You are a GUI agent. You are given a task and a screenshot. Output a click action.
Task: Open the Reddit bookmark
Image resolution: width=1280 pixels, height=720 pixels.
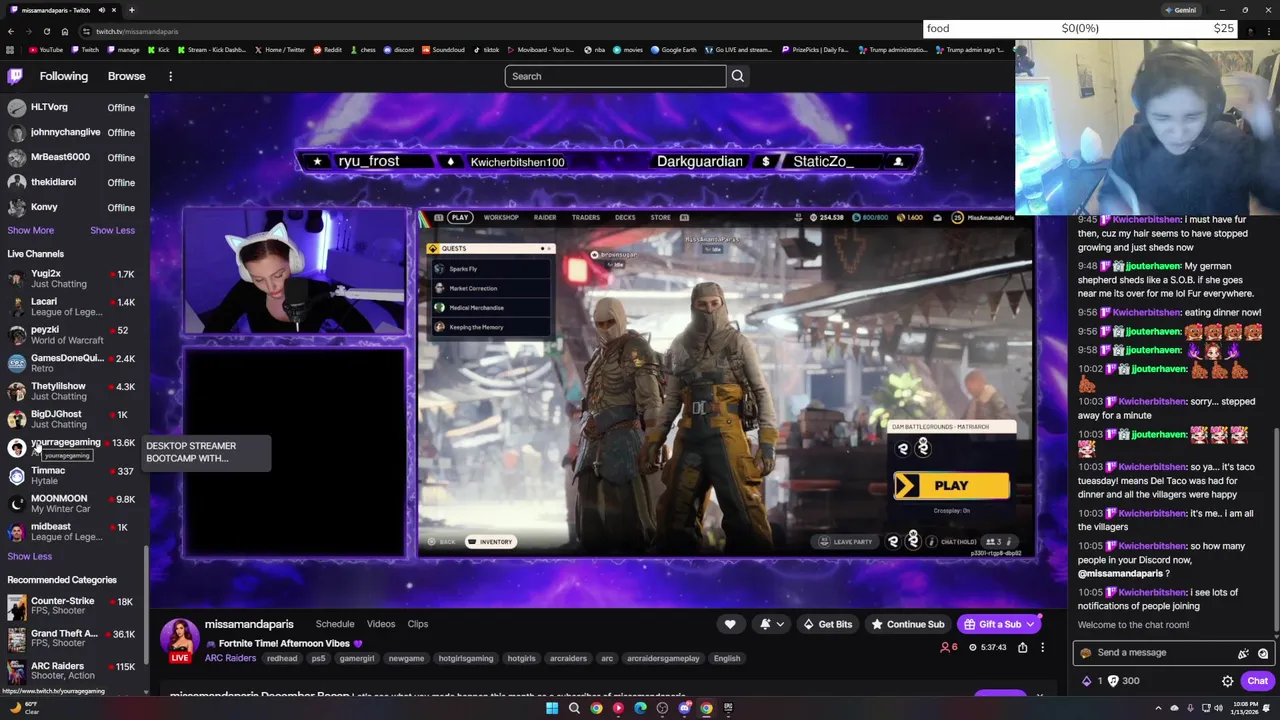(x=328, y=49)
